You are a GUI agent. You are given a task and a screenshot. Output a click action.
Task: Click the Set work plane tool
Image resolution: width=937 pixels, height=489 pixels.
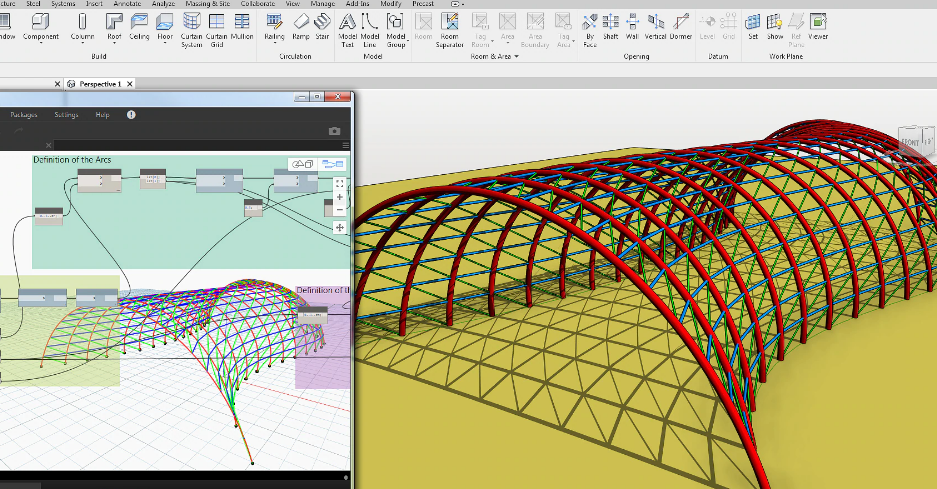[x=753, y=28]
